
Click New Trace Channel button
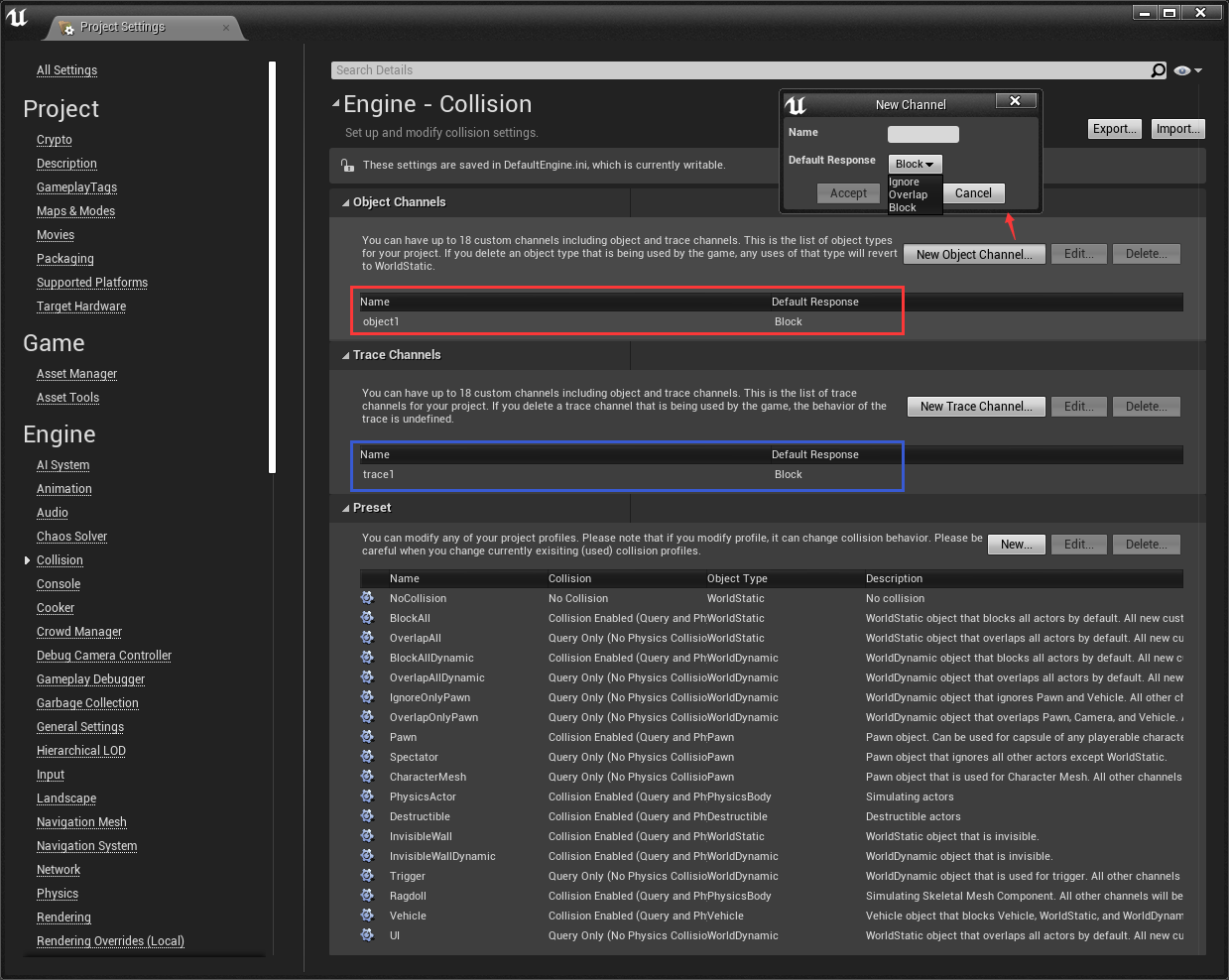pos(976,407)
